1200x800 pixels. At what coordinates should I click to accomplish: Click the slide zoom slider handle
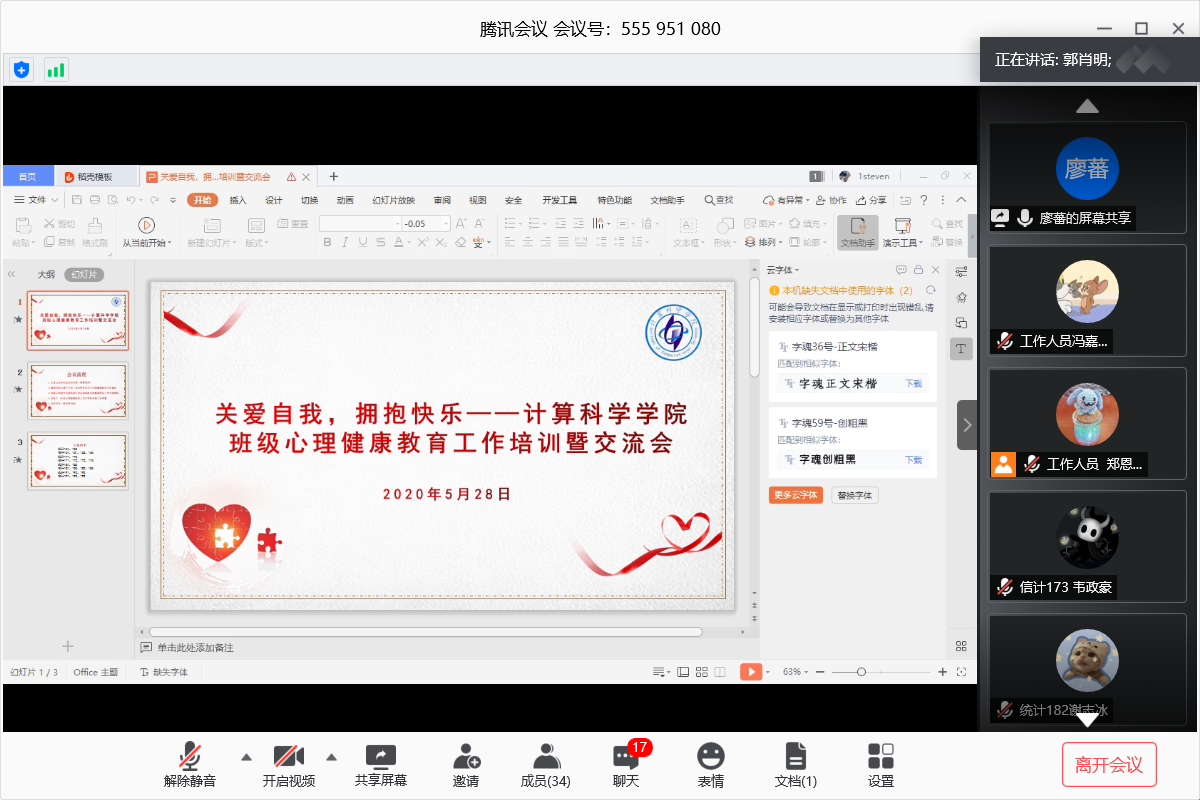click(861, 672)
